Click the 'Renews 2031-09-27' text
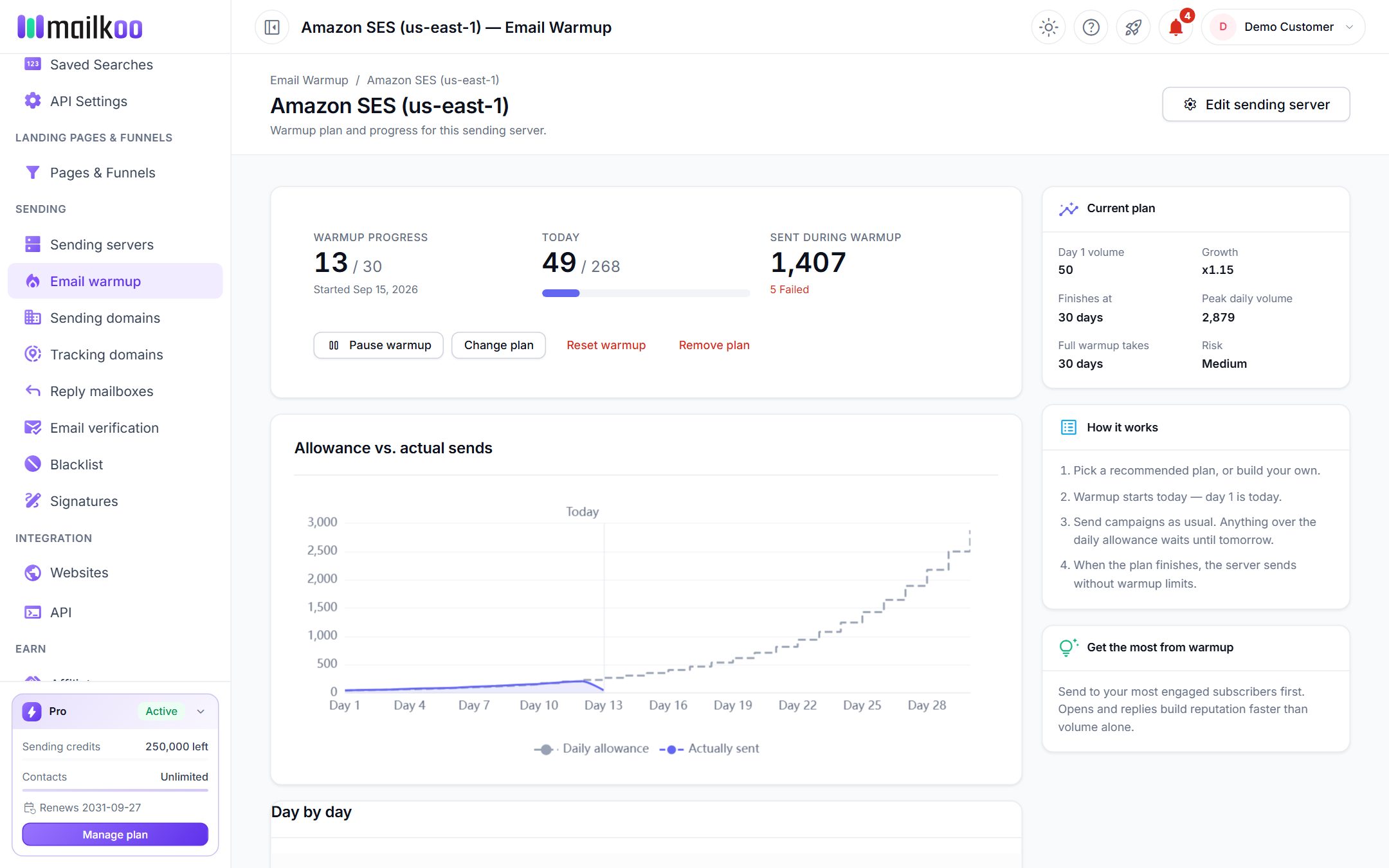Screen dimensions: 1389x868 click(90, 808)
